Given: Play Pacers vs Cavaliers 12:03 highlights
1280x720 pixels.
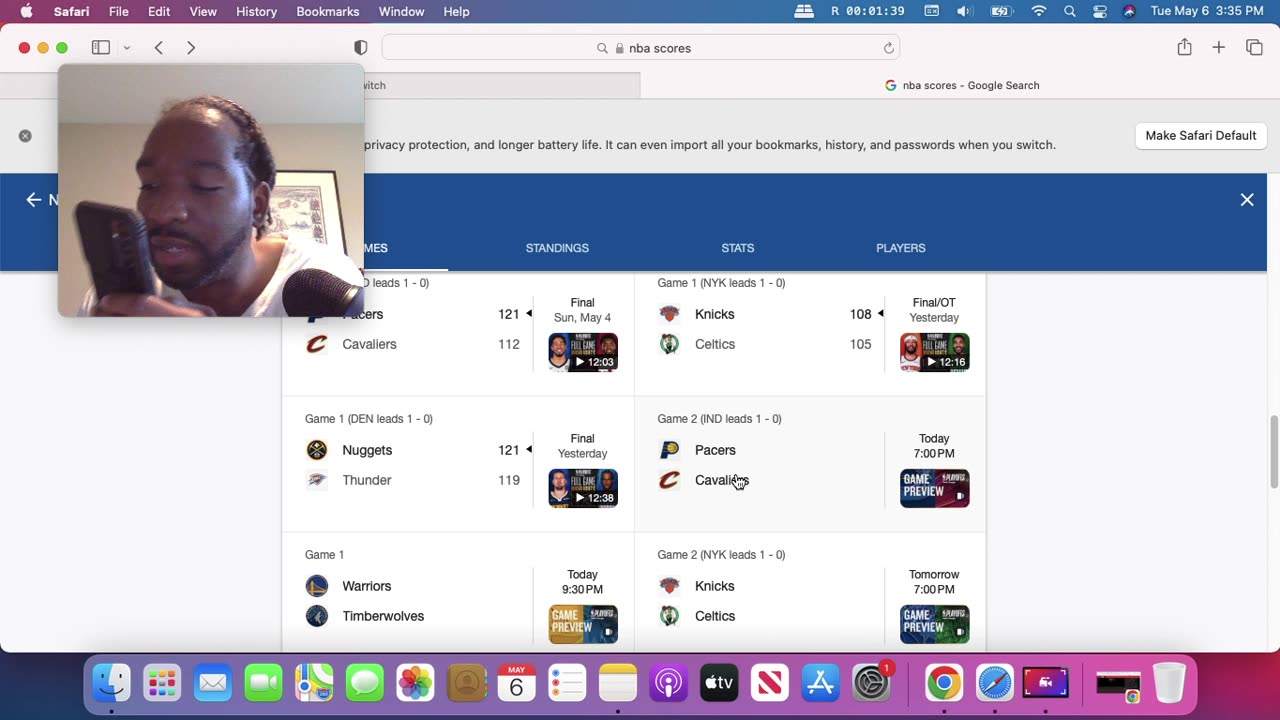Looking at the screenshot, I should [583, 352].
